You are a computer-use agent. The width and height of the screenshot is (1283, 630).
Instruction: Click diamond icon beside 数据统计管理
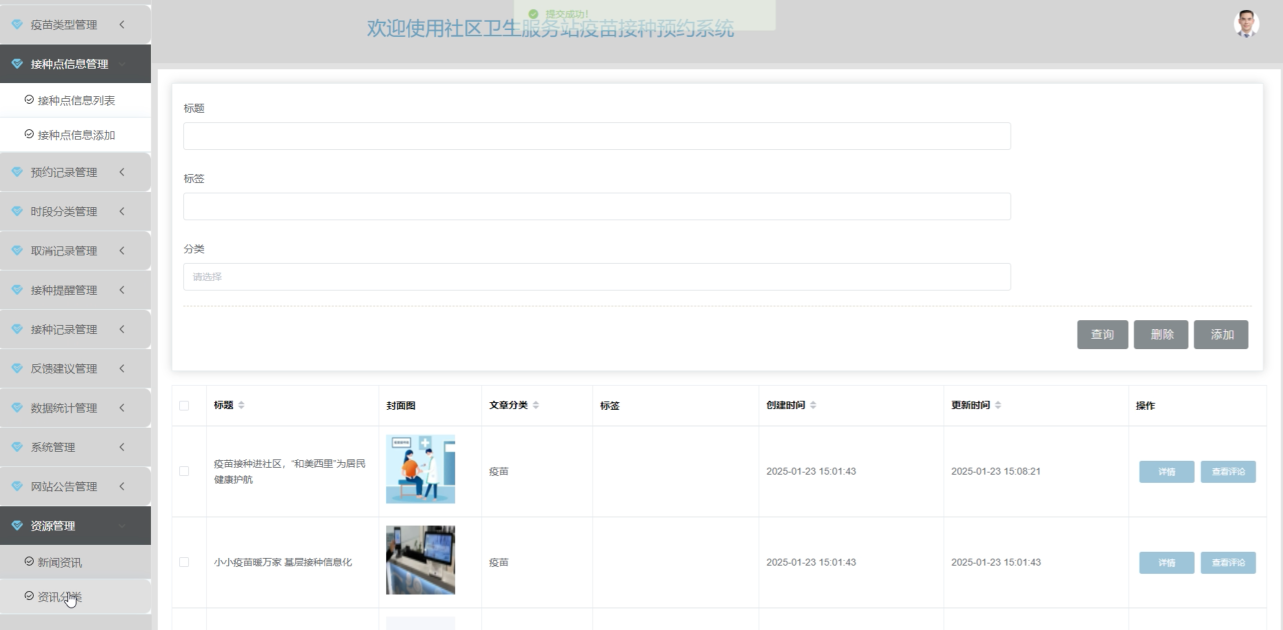[17, 408]
